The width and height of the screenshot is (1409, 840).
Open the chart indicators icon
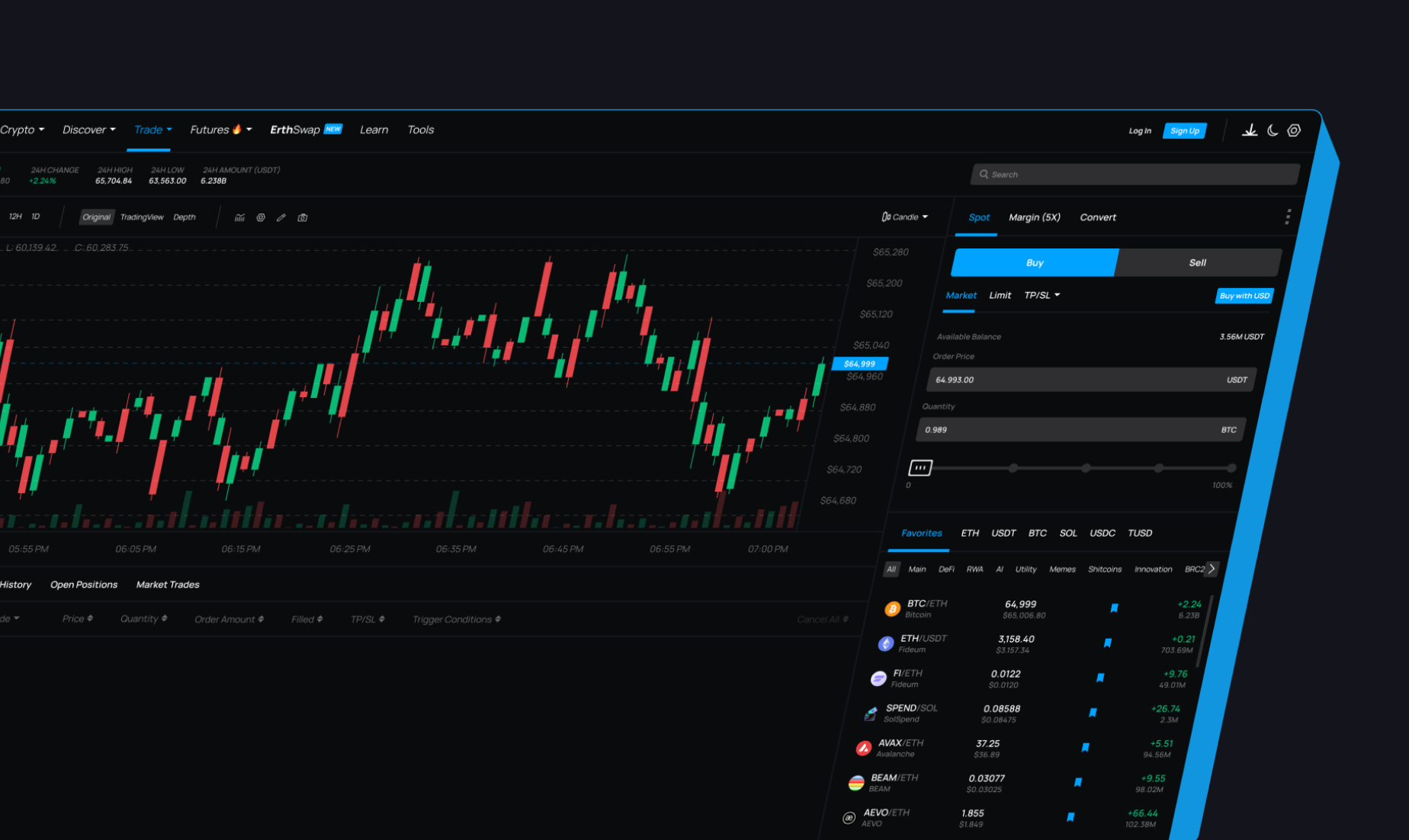tap(239, 217)
